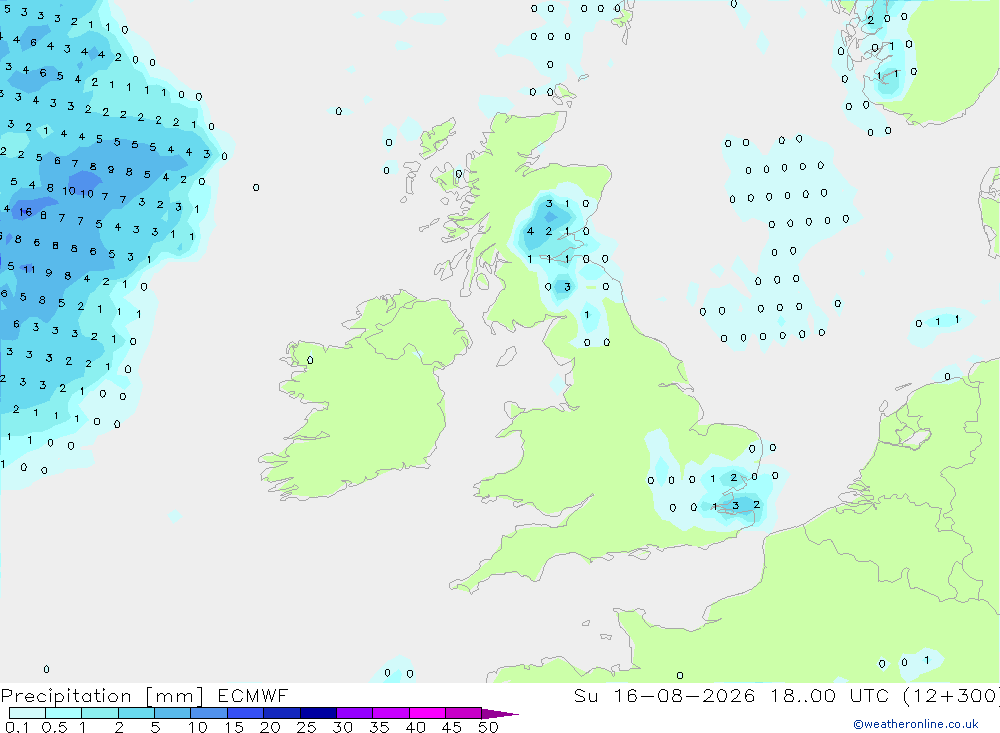Select the 35–40 mm legend color segment
This screenshot has height=733, width=1000.
pyautogui.click(x=391, y=713)
